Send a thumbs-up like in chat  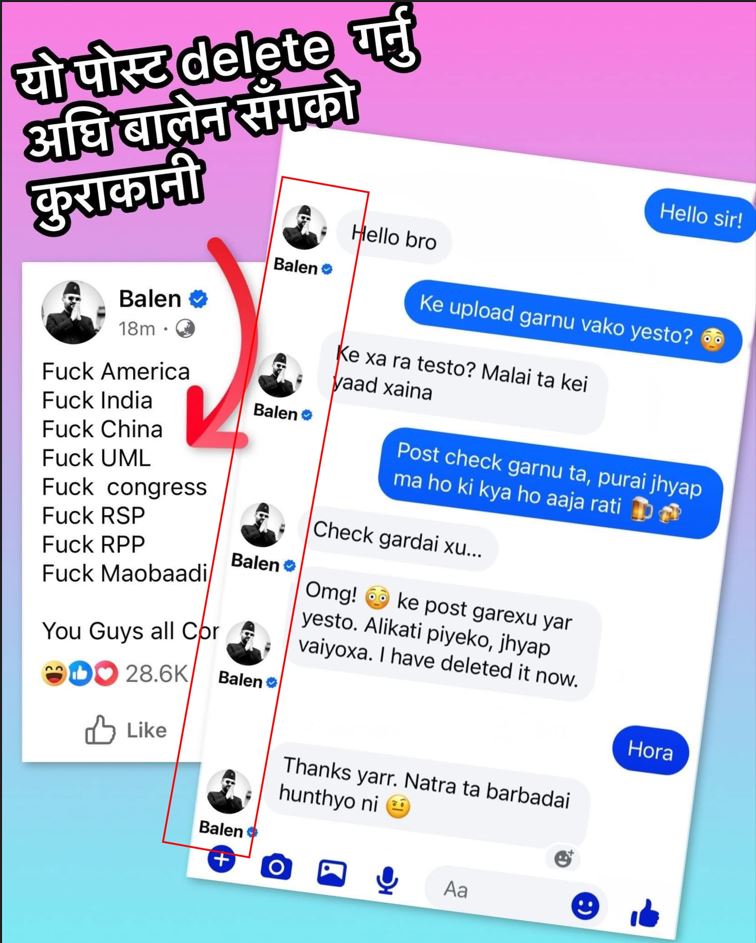pos(645,913)
